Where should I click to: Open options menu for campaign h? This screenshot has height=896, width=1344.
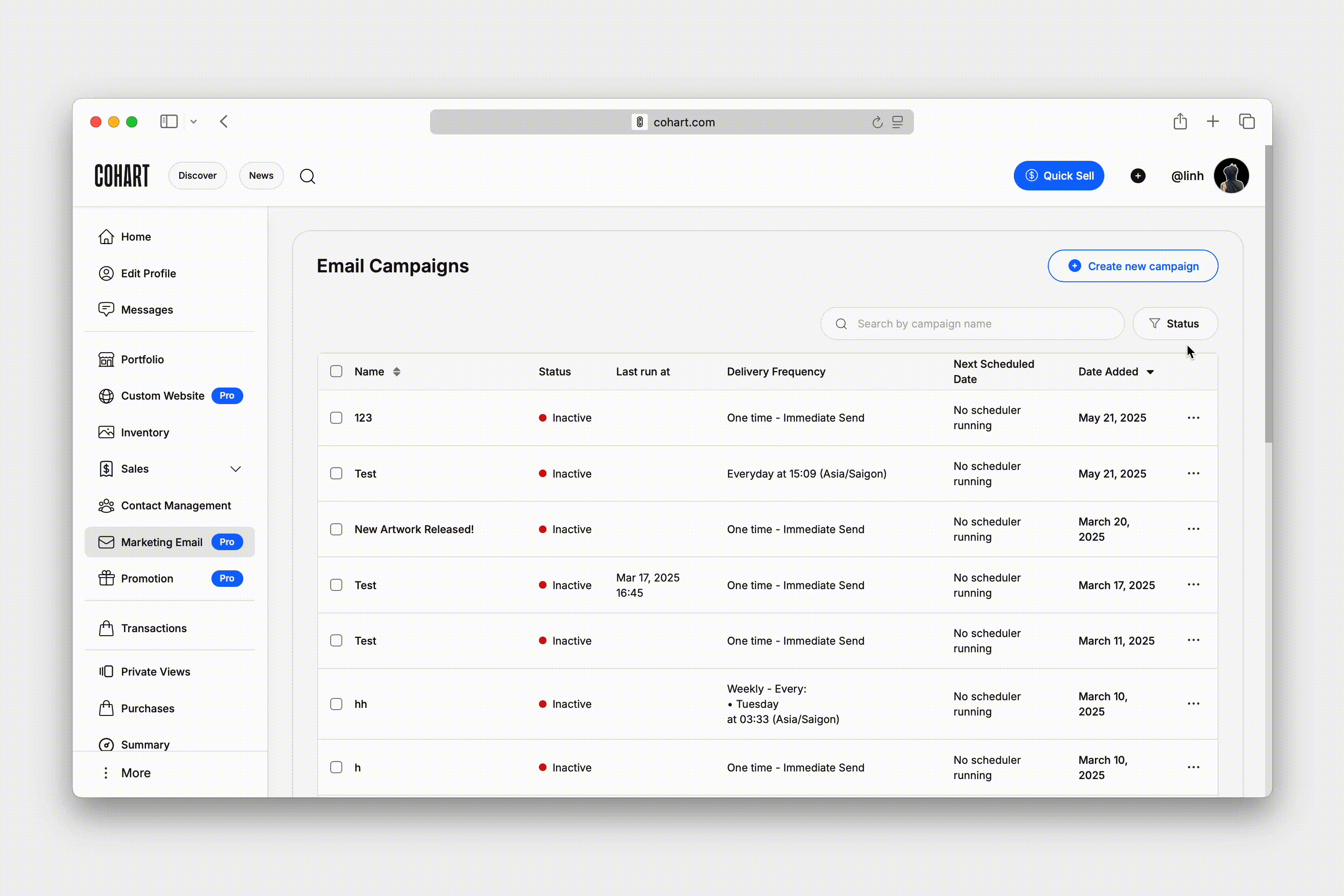coord(1194,767)
